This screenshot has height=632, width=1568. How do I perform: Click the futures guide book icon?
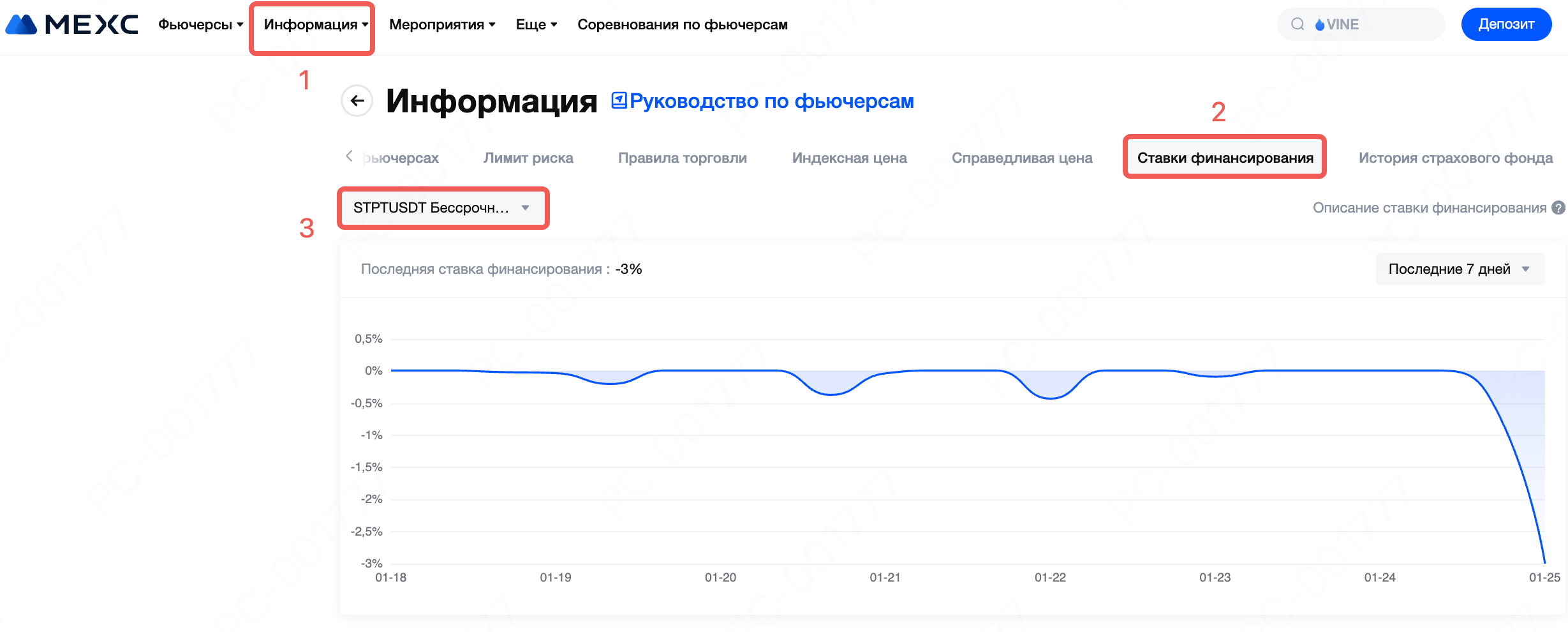click(x=618, y=100)
